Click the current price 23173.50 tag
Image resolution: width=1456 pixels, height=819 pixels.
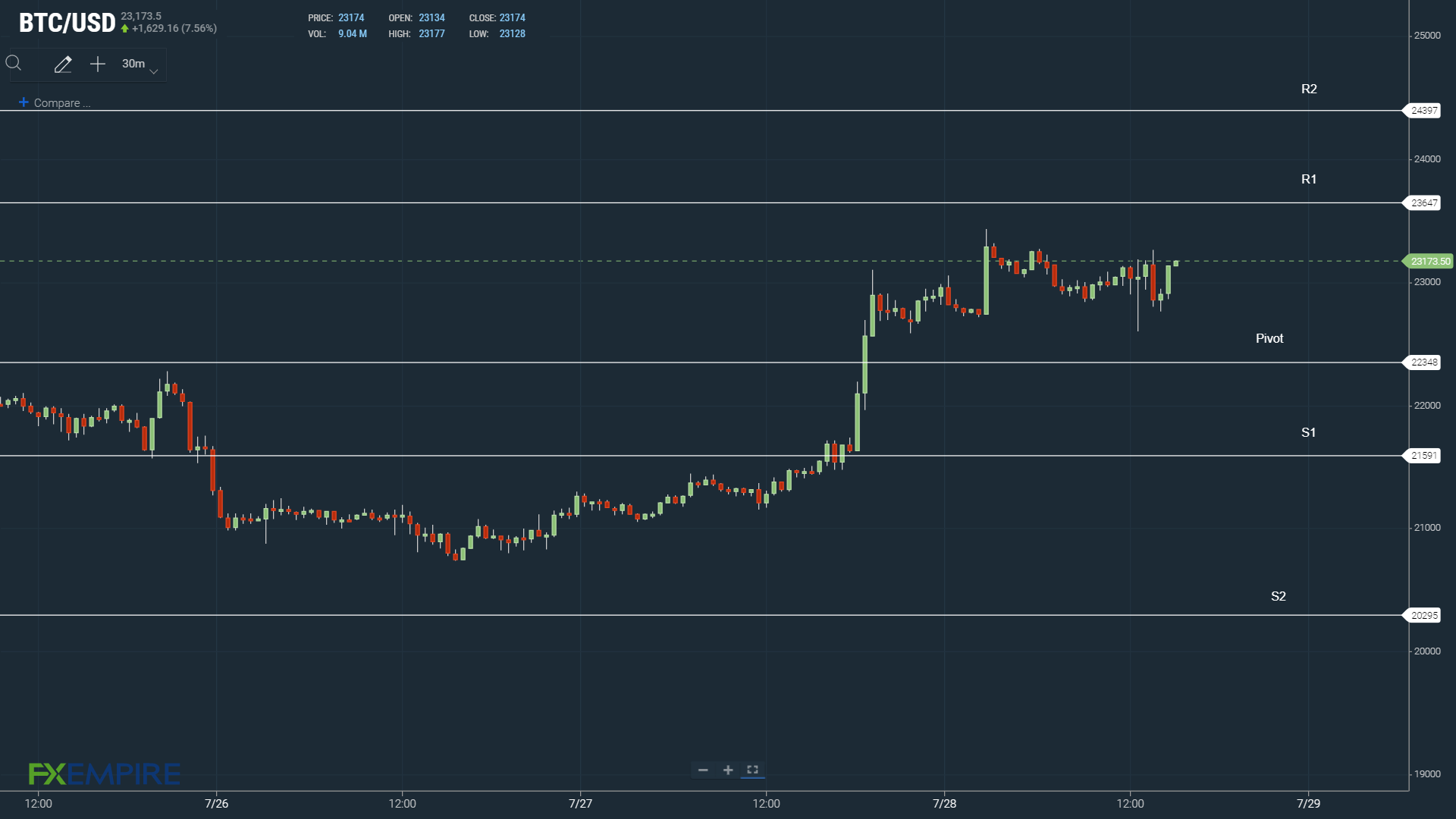click(x=1429, y=262)
